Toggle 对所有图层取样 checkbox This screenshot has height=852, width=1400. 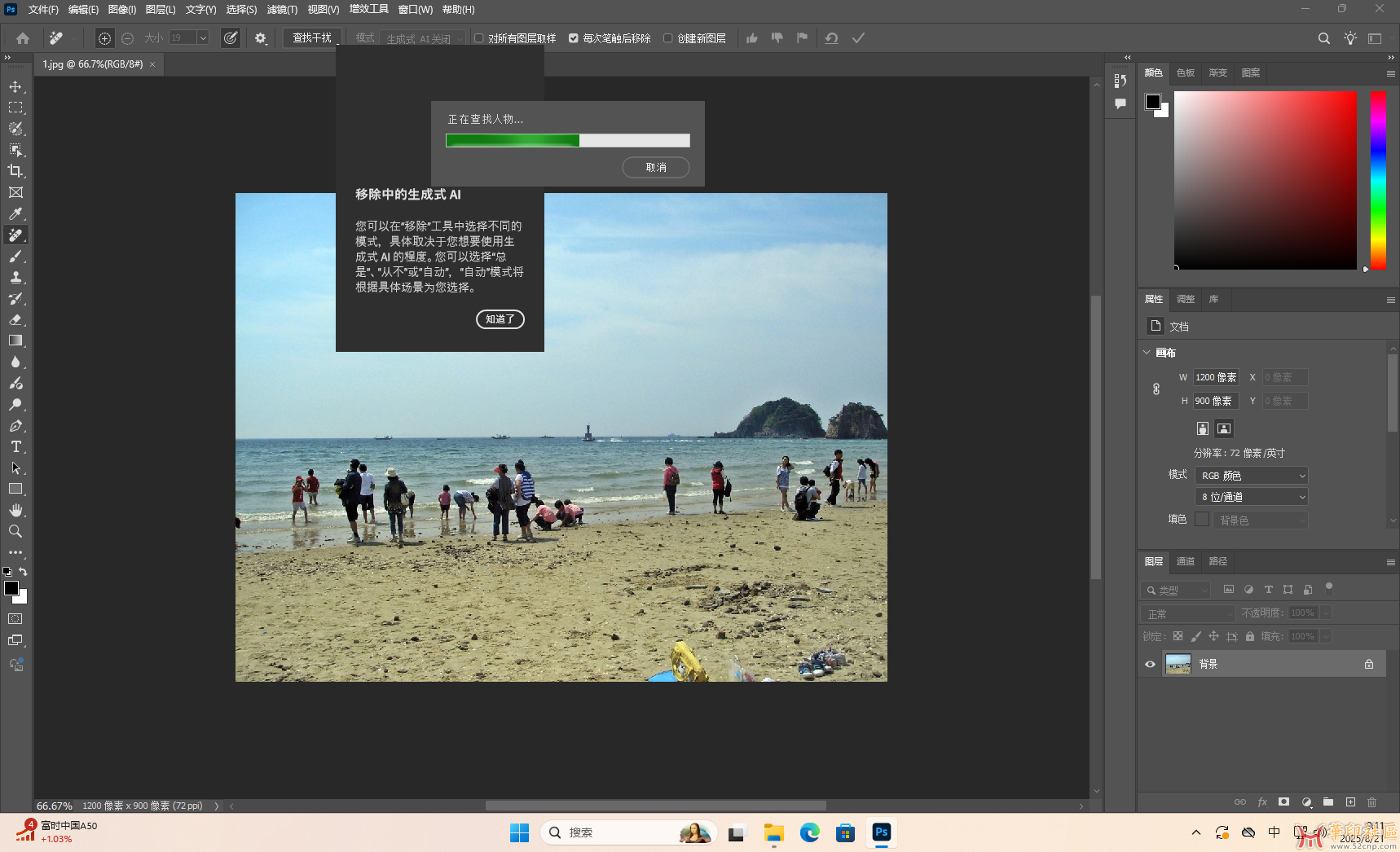point(479,38)
